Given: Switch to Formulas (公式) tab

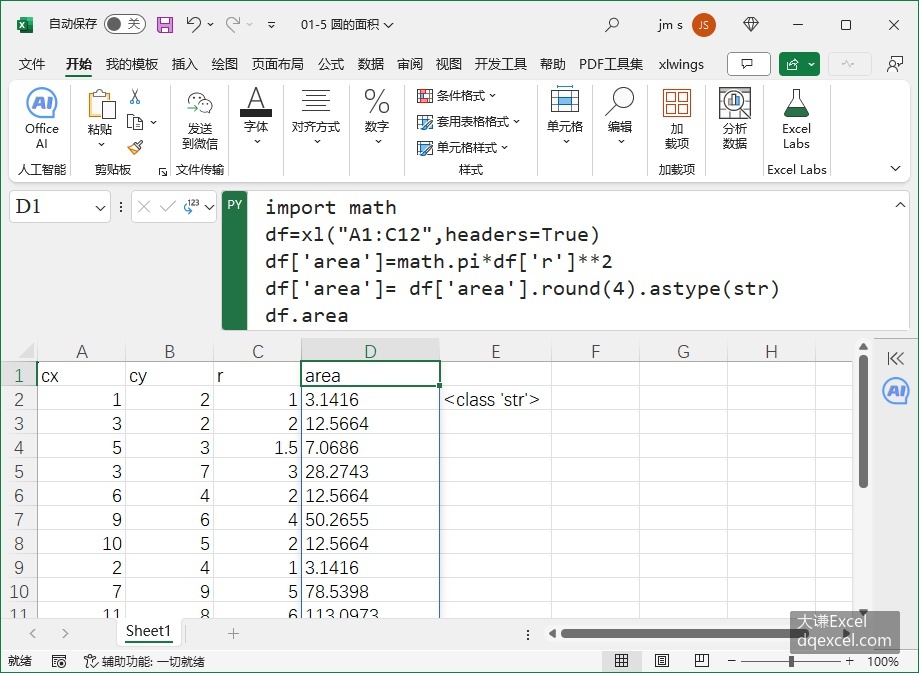Looking at the screenshot, I should [331, 64].
